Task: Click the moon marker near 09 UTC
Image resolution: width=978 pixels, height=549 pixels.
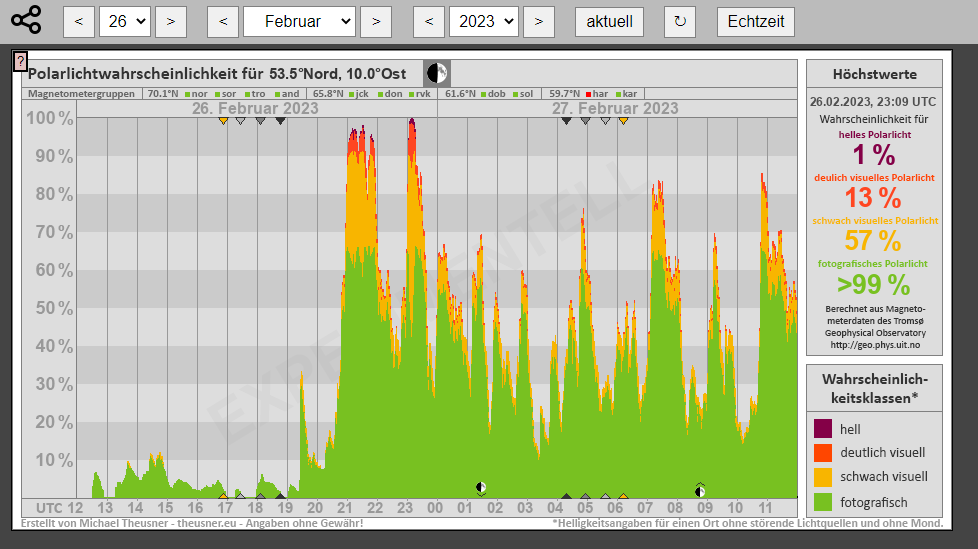Action: pos(700,490)
